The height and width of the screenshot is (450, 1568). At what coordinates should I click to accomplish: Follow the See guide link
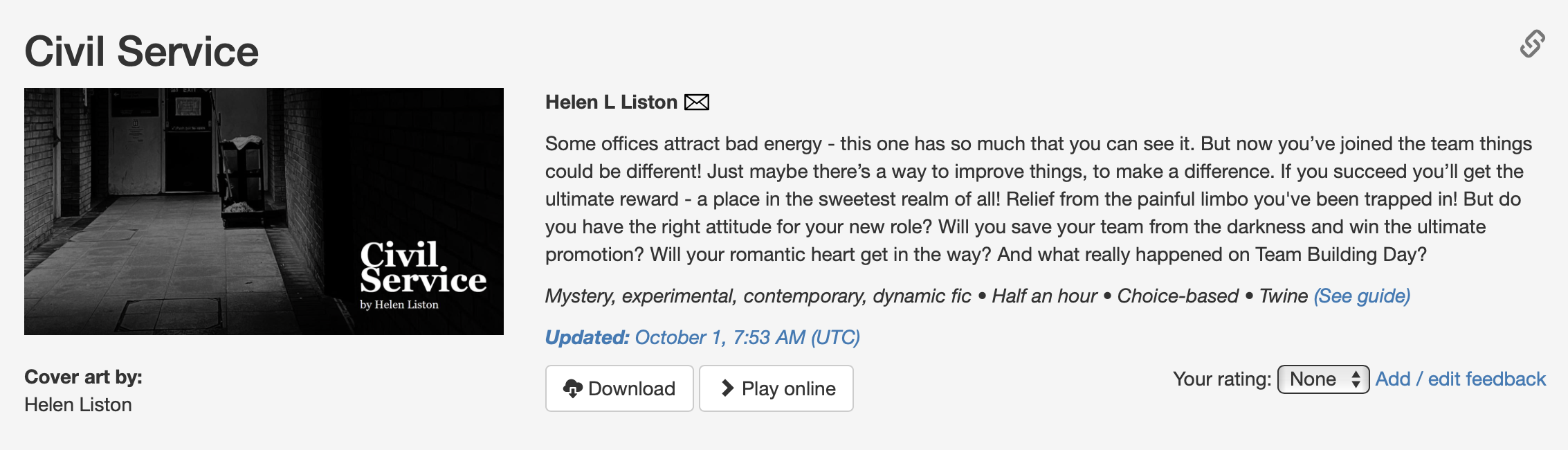tap(1362, 296)
